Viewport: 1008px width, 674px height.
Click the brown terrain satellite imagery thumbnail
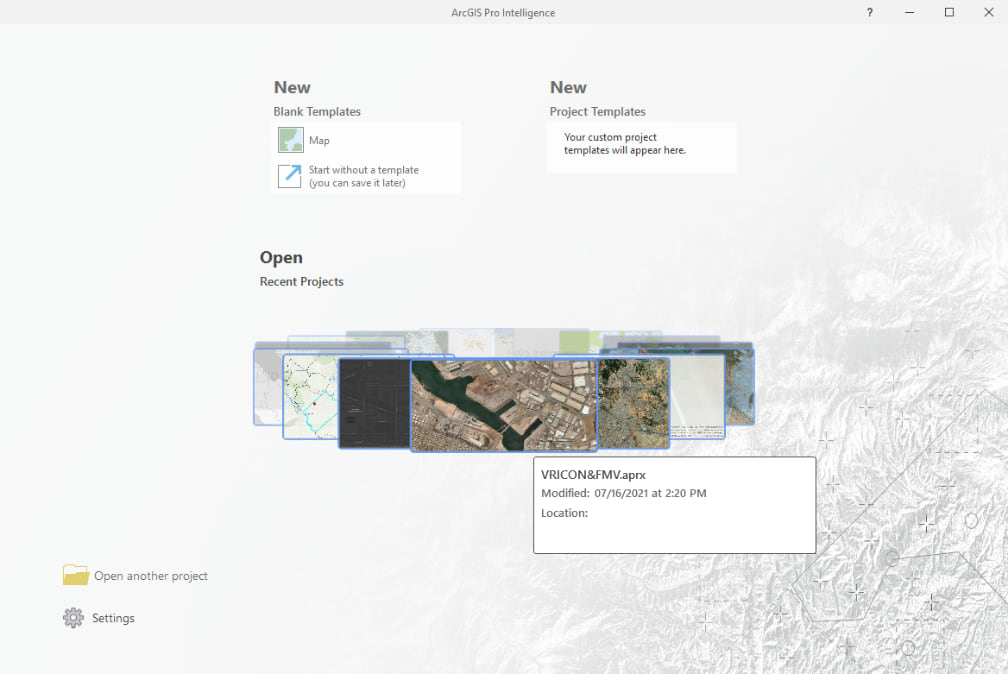tap(632, 403)
